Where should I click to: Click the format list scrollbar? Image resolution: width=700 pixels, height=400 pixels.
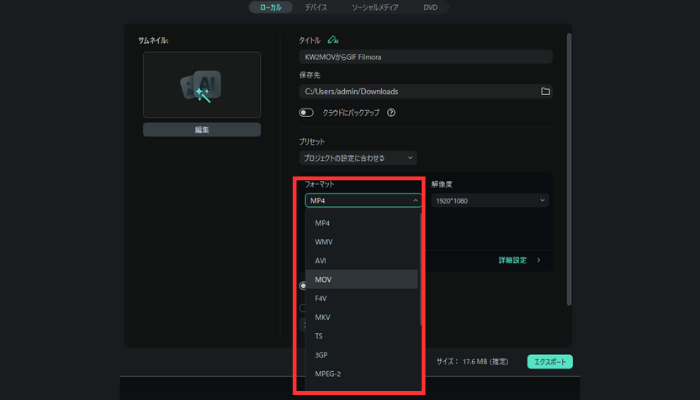coord(420,269)
